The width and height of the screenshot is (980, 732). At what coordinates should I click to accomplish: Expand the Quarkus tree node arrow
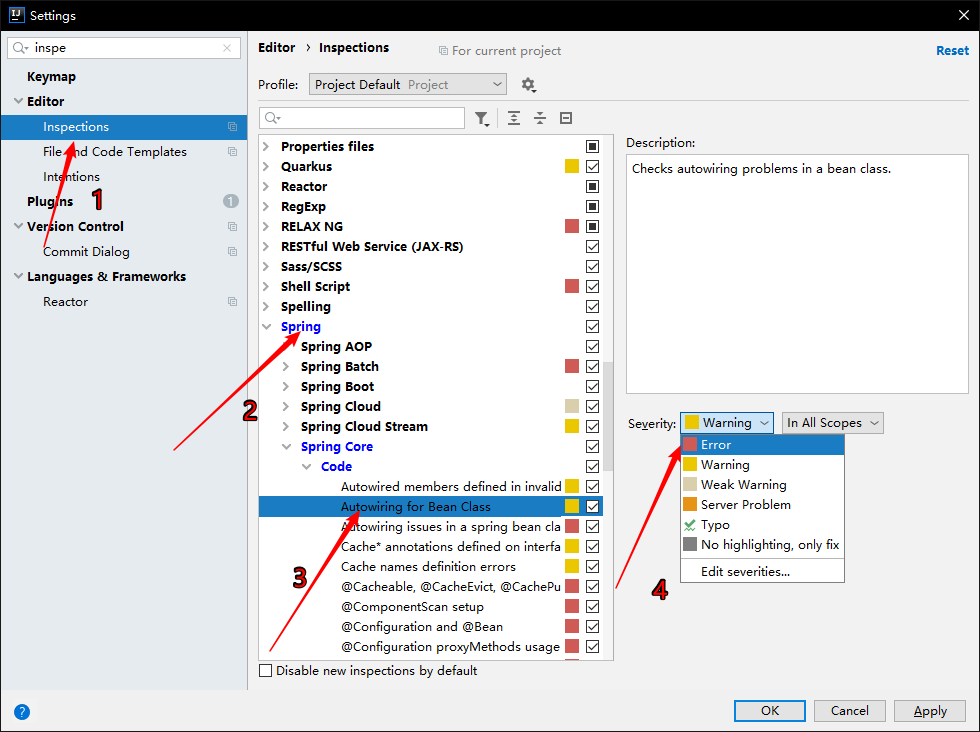(x=266, y=166)
